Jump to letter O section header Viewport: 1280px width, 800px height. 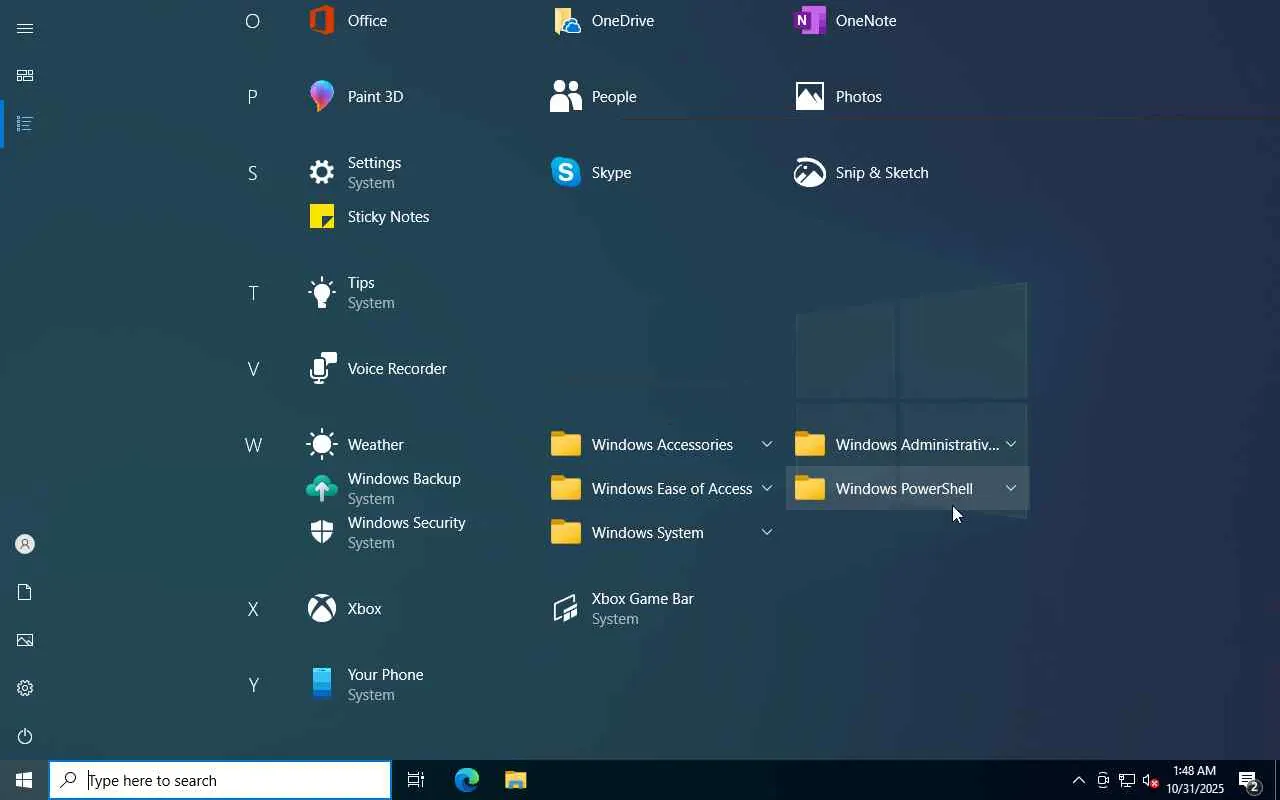[x=253, y=20]
